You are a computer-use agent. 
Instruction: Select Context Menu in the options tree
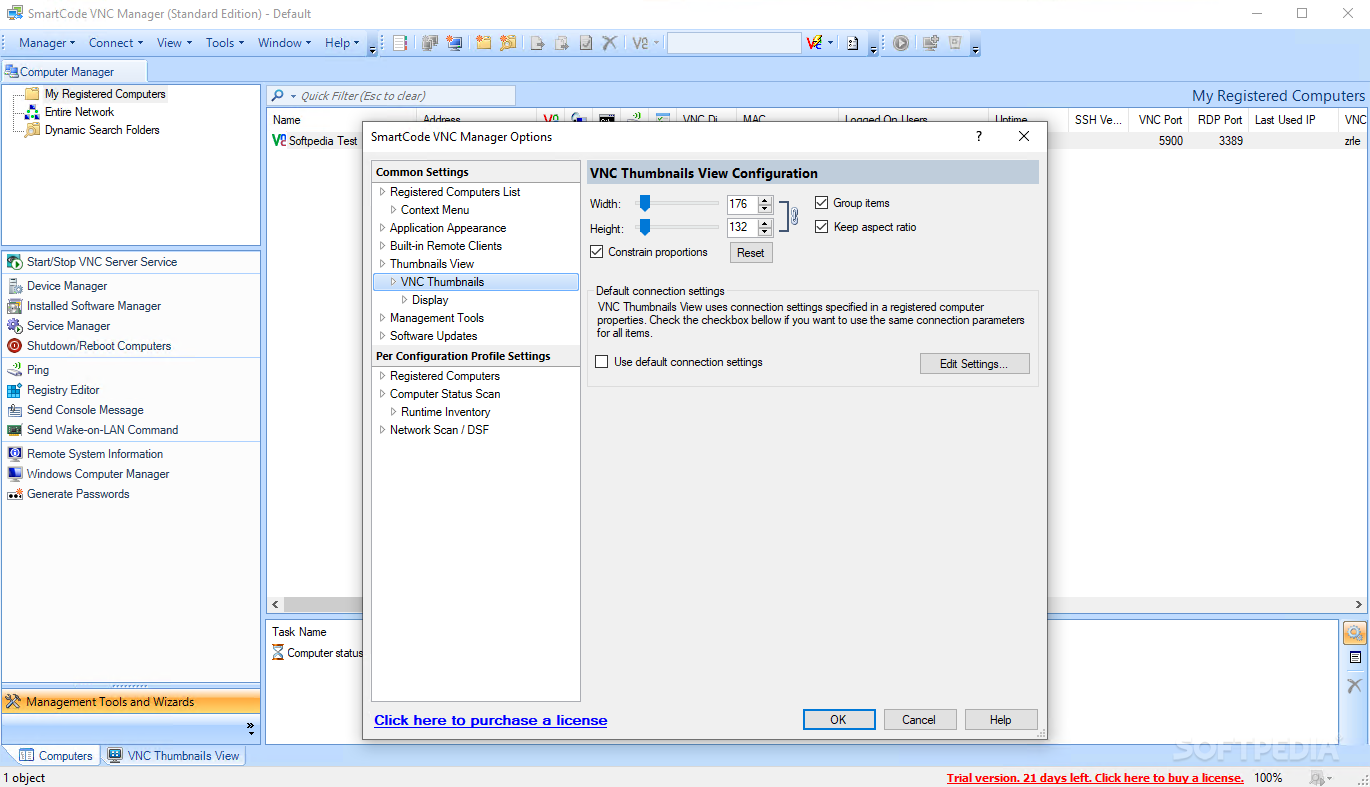(x=435, y=210)
